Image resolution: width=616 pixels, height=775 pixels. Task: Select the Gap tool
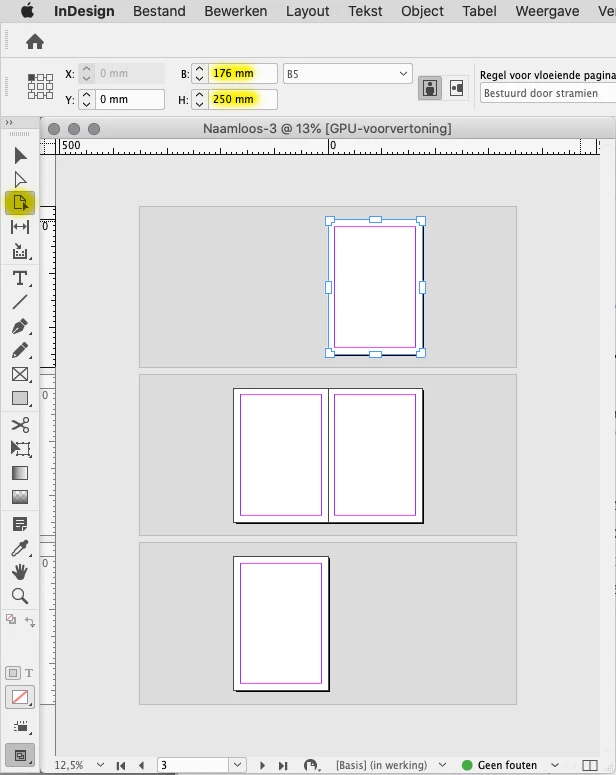(x=20, y=227)
